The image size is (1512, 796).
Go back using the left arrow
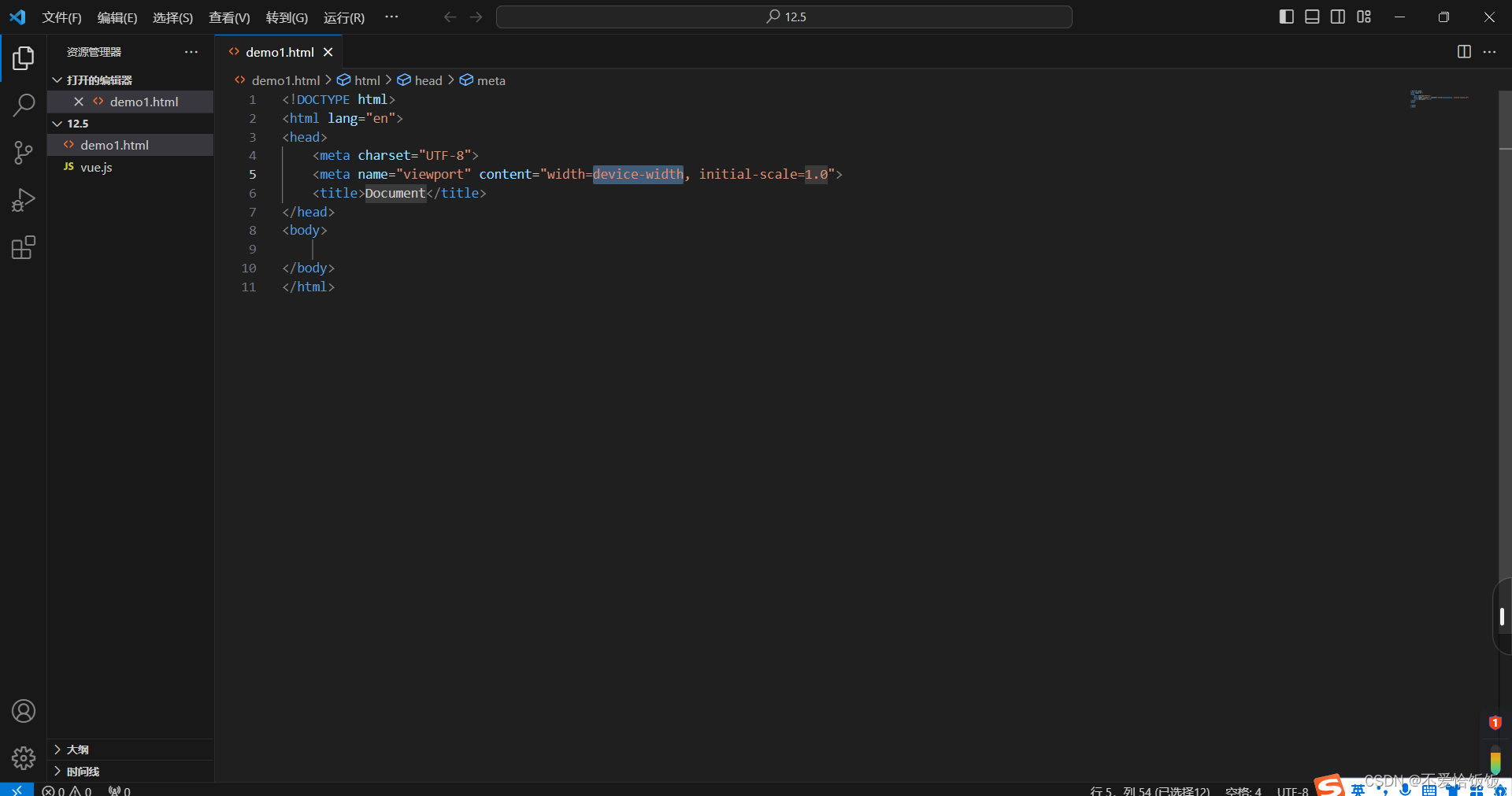(x=450, y=17)
